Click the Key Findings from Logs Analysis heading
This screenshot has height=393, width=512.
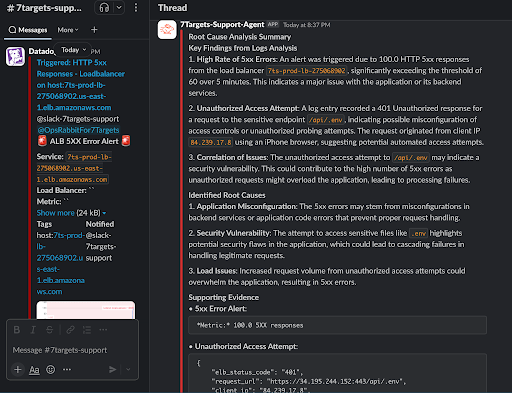[243, 48]
